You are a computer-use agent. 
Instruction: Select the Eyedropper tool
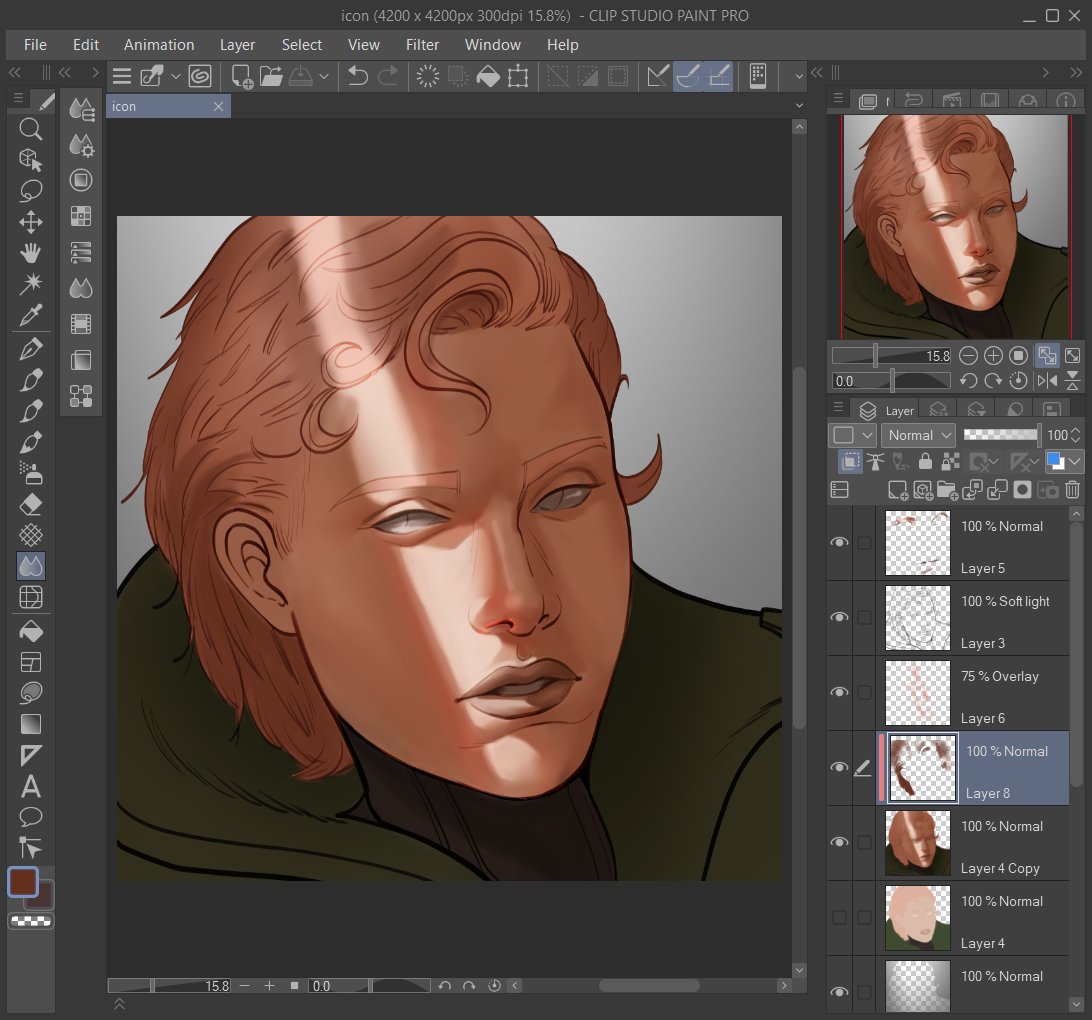[30, 315]
